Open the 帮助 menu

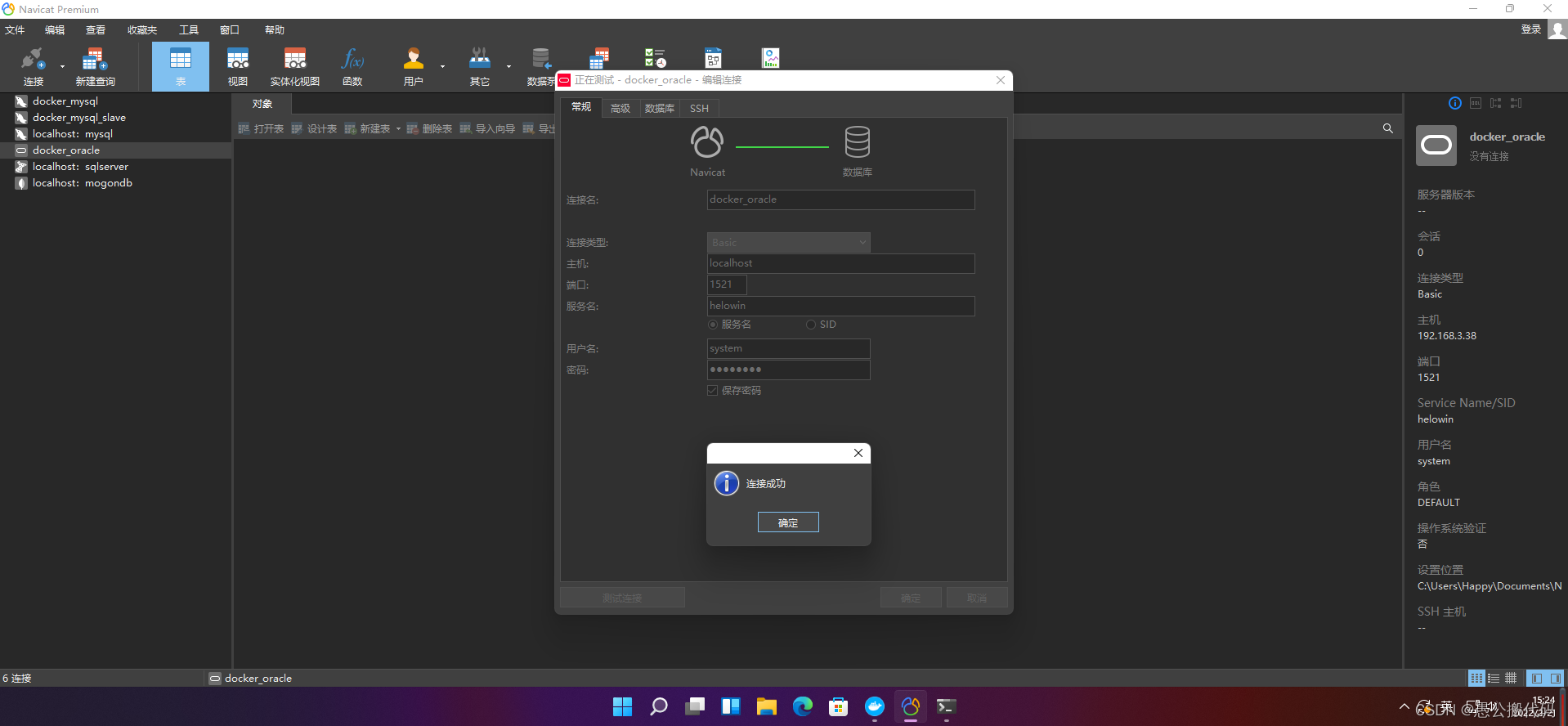[x=275, y=30]
